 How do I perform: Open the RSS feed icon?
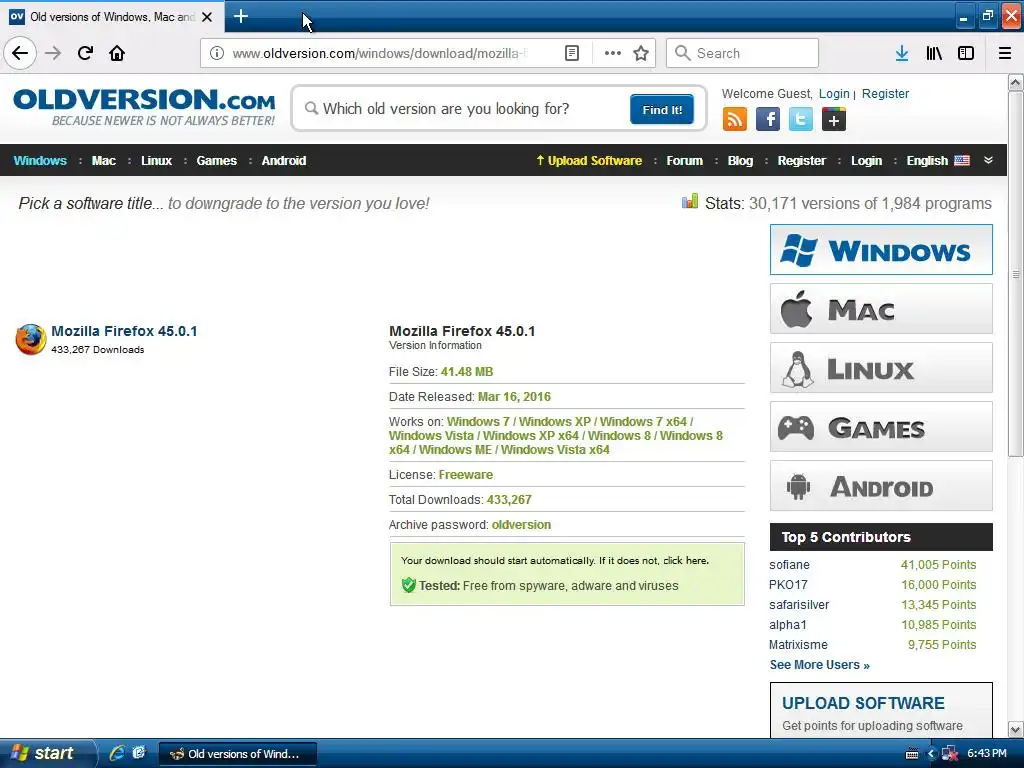(x=735, y=120)
